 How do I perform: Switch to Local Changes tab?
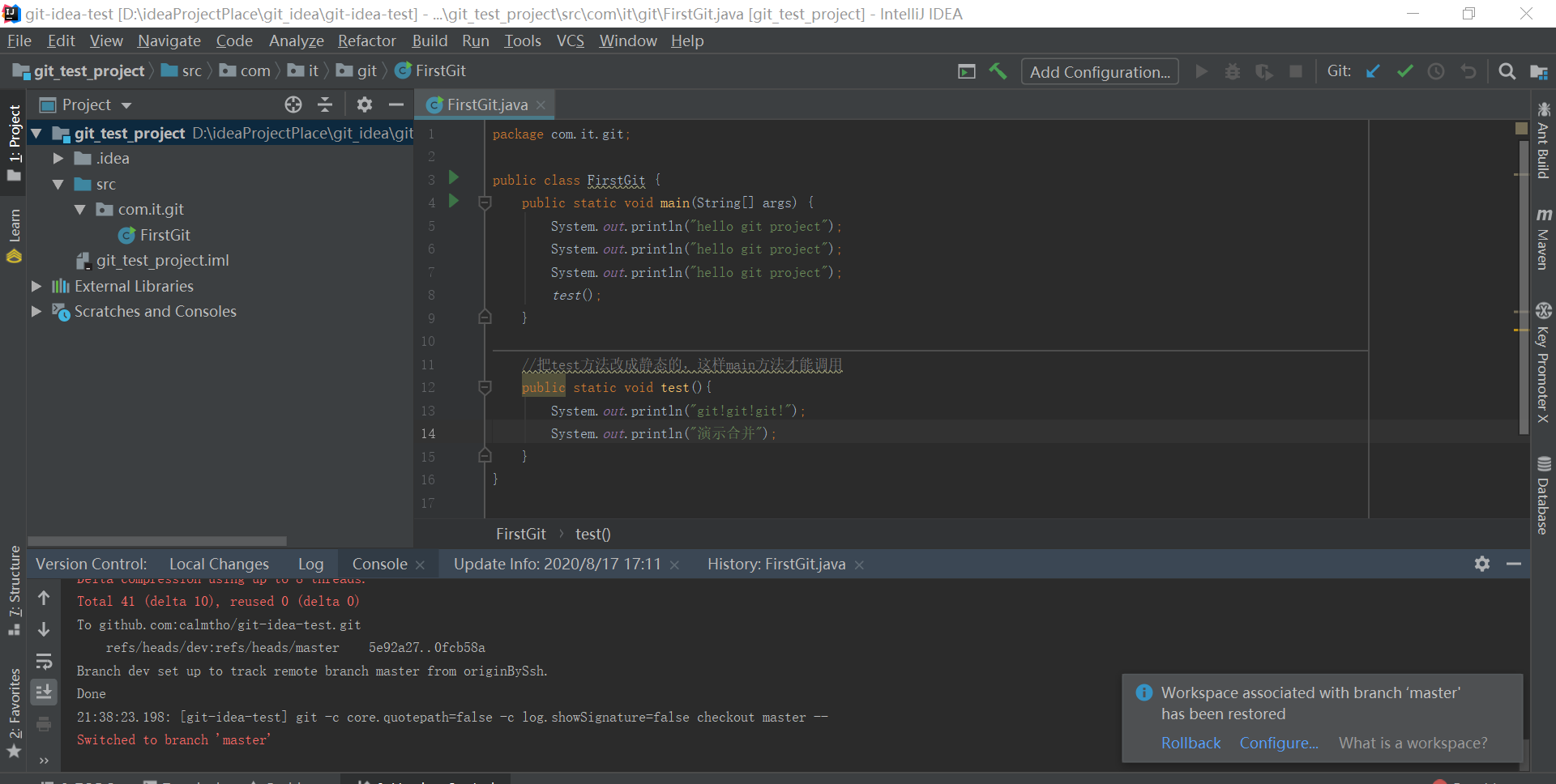(219, 564)
